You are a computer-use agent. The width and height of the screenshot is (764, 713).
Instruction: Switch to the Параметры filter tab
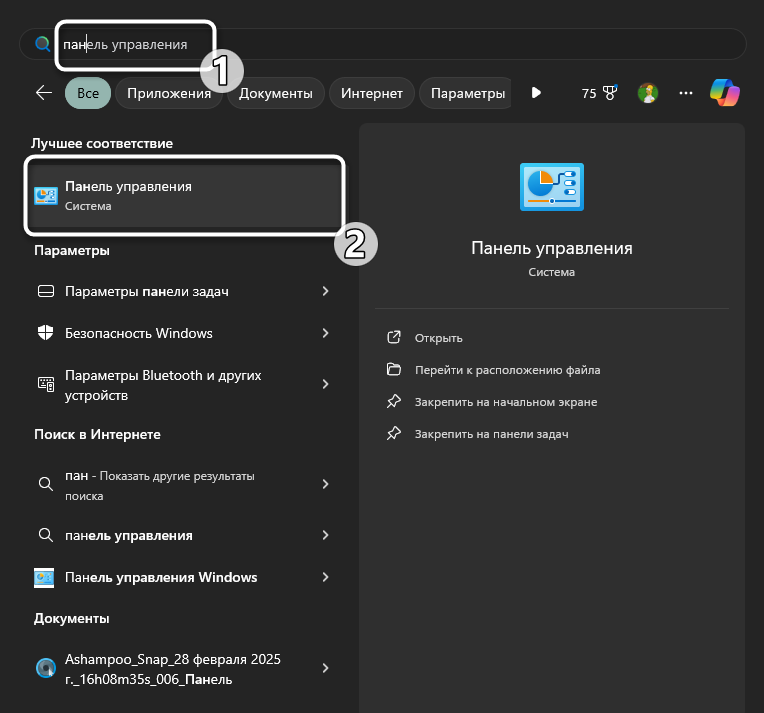(467, 93)
